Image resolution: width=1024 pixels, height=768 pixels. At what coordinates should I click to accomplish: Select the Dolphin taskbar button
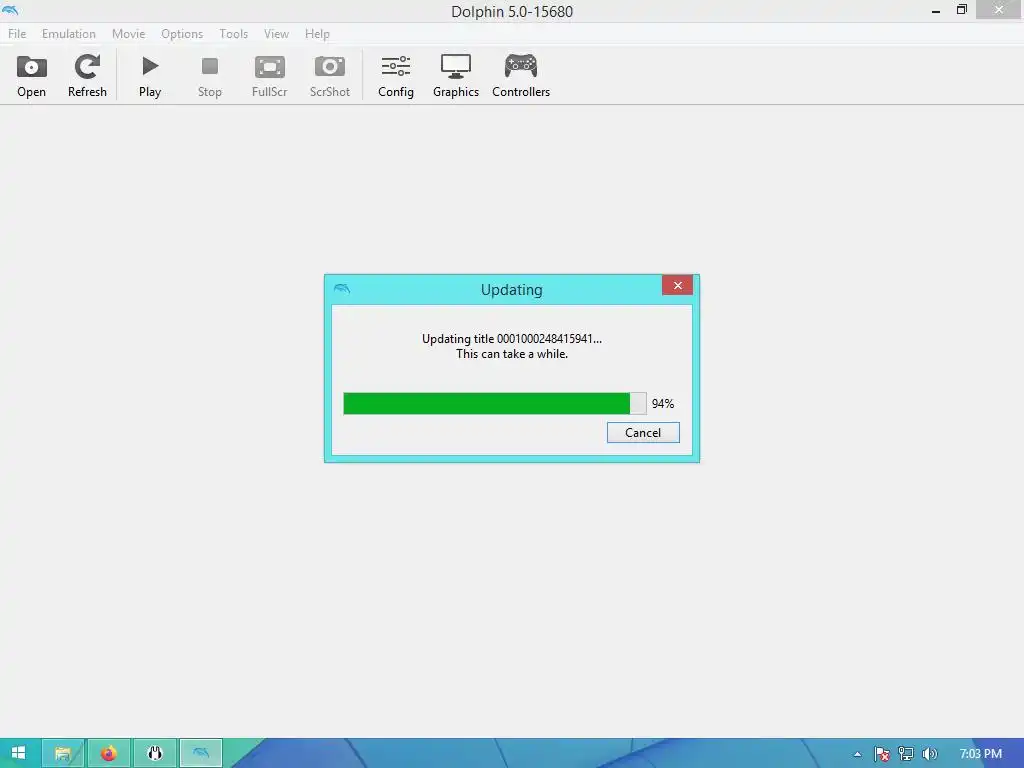pos(201,753)
